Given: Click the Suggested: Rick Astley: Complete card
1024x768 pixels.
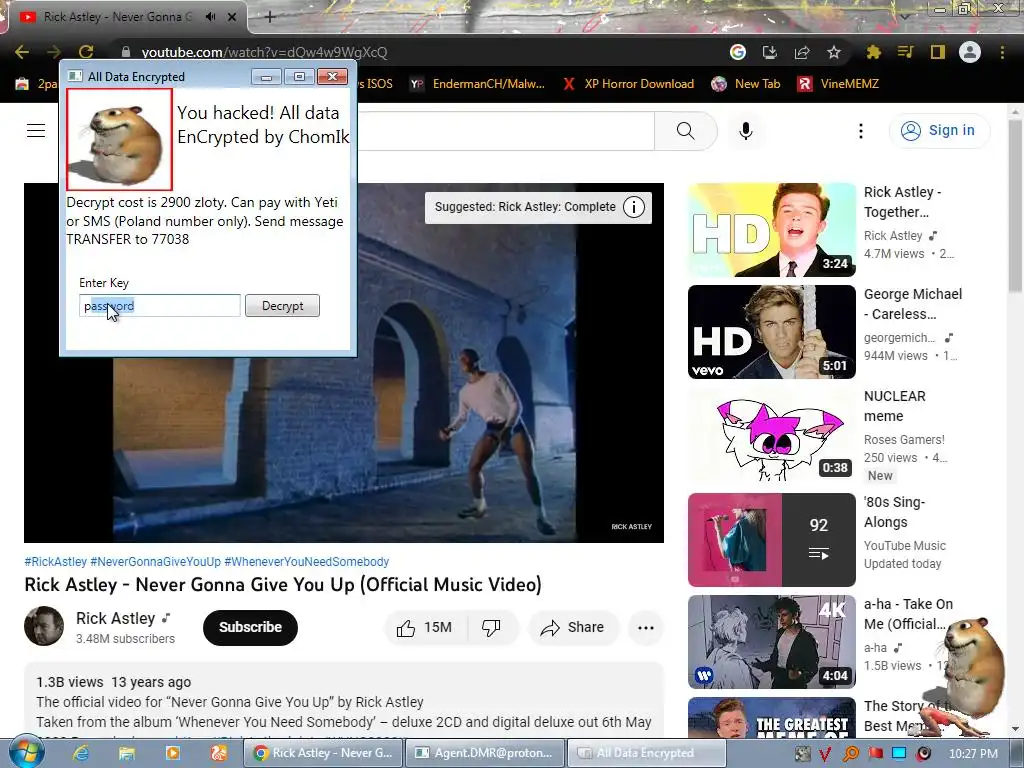Looking at the screenshot, I should coord(538,207).
